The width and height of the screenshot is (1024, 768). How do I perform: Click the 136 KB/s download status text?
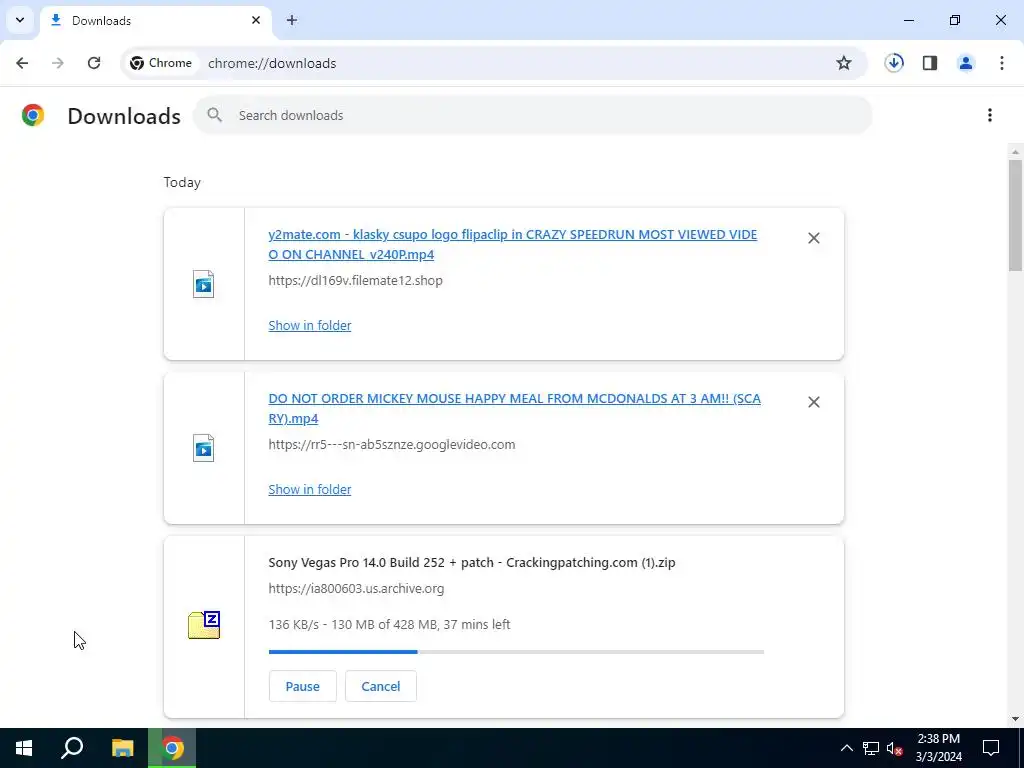click(389, 624)
